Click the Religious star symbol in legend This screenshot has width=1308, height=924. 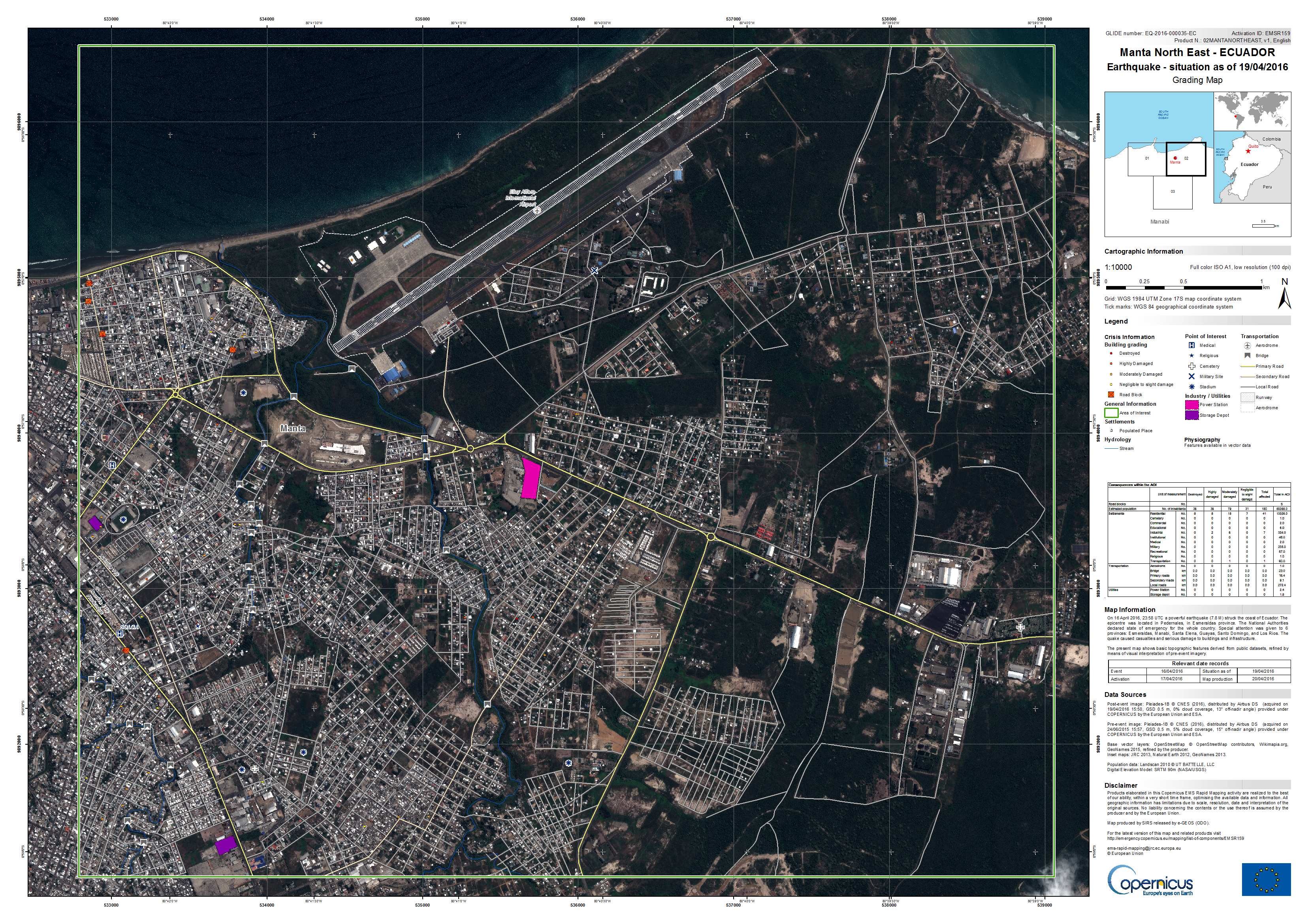click(x=1191, y=356)
